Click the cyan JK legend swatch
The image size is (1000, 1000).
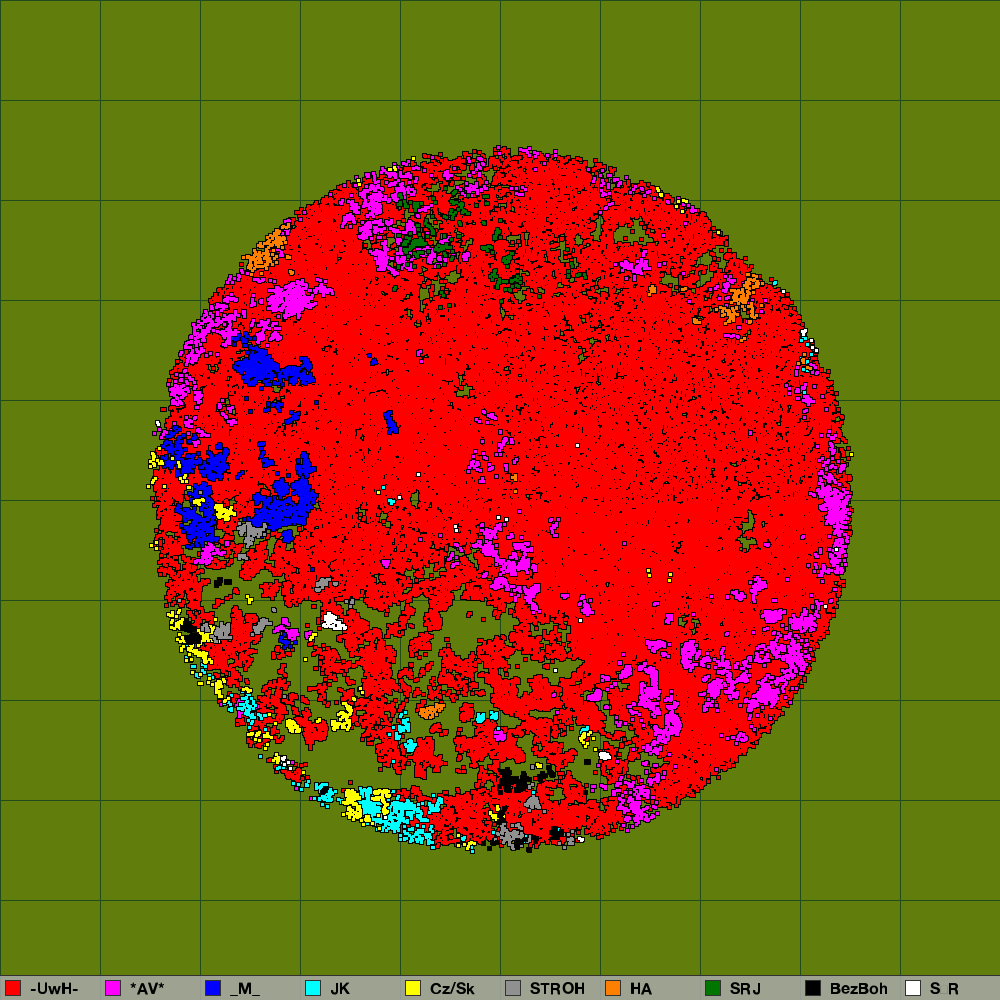pos(313,988)
